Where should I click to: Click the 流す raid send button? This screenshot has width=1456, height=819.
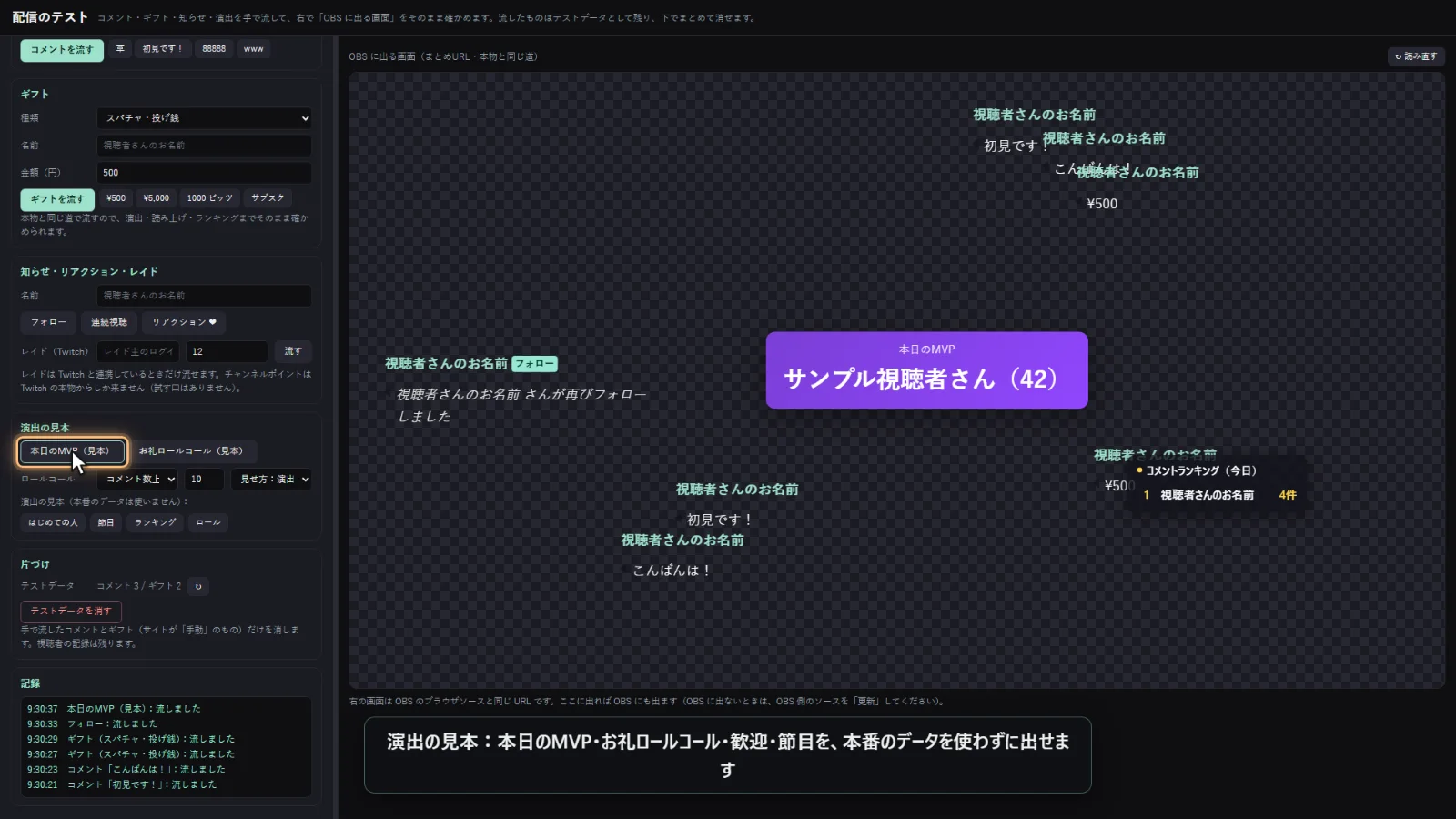[x=293, y=351]
